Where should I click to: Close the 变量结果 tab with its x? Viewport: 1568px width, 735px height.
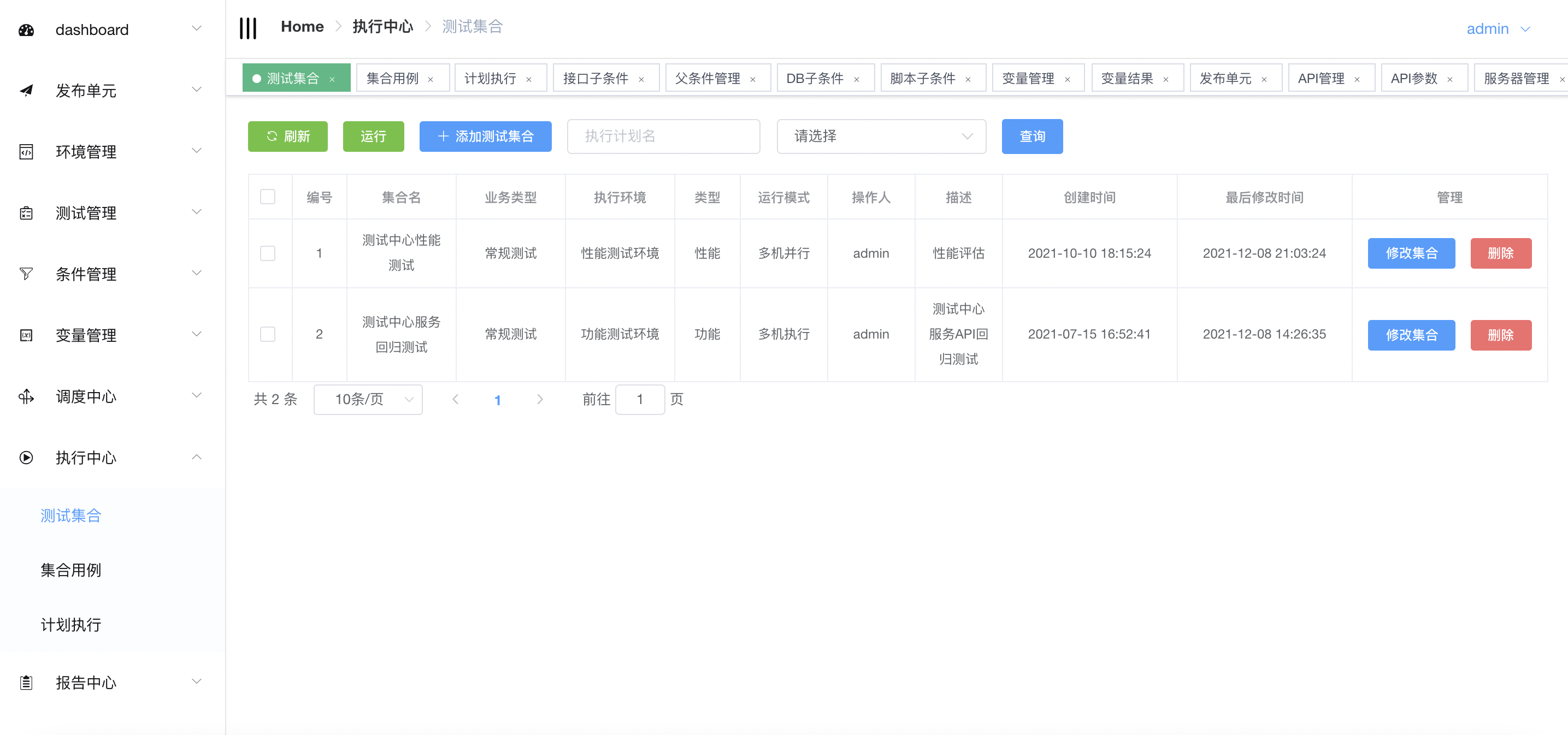[1166, 79]
